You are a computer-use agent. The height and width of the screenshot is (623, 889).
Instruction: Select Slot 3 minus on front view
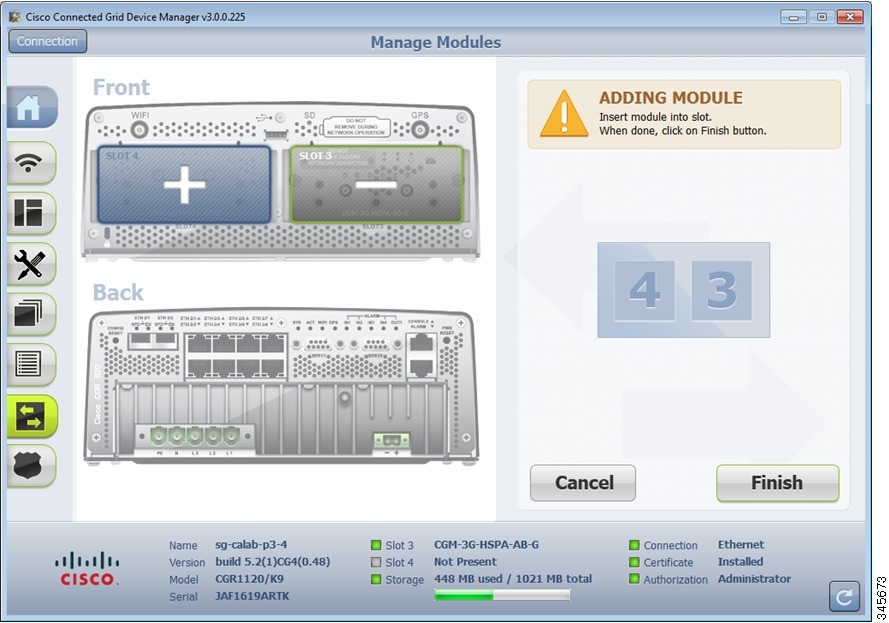pos(376,184)
